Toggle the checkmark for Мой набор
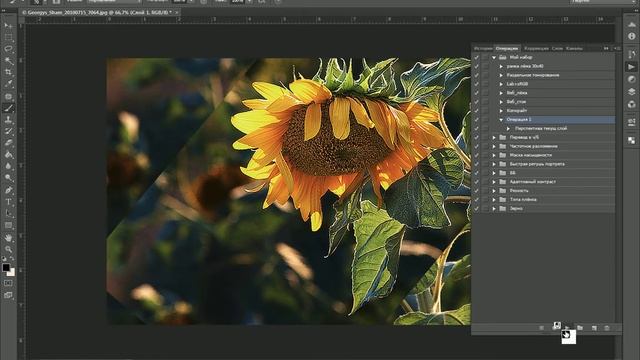 (476, 58)
